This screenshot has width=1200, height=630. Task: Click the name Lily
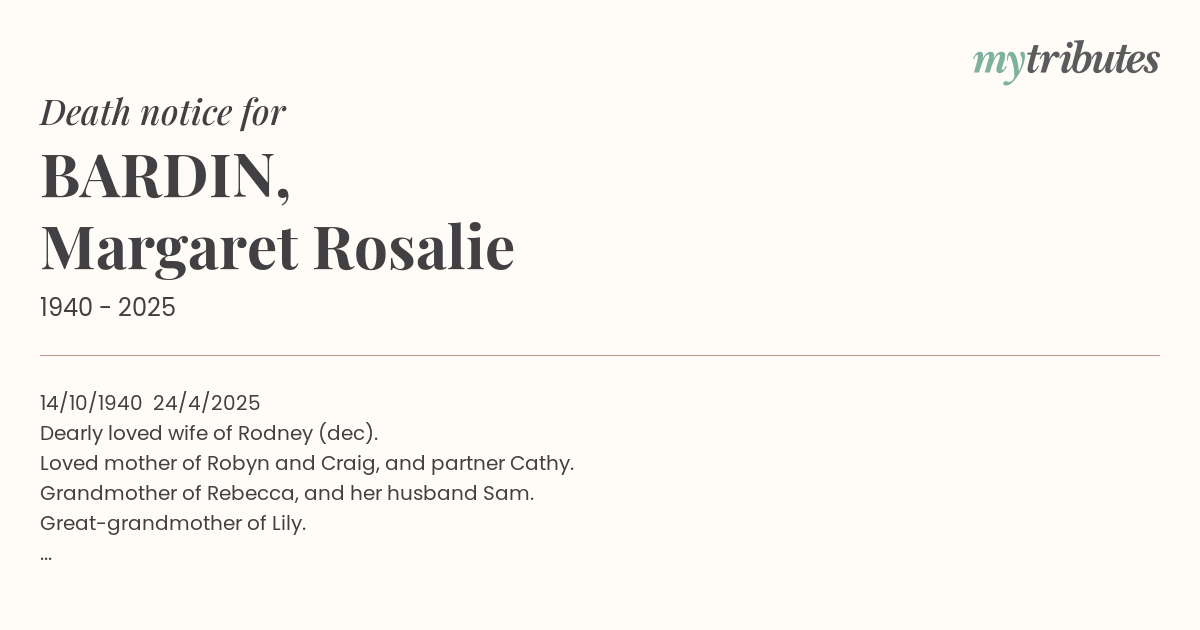point(284,523)
